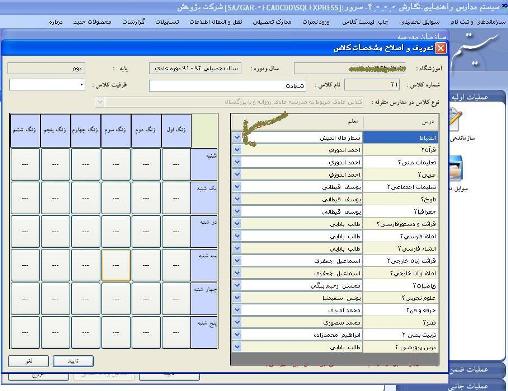
Task: Click the سه شنبه زنگ سوم schedule cell
Action: tap(116, 265)
